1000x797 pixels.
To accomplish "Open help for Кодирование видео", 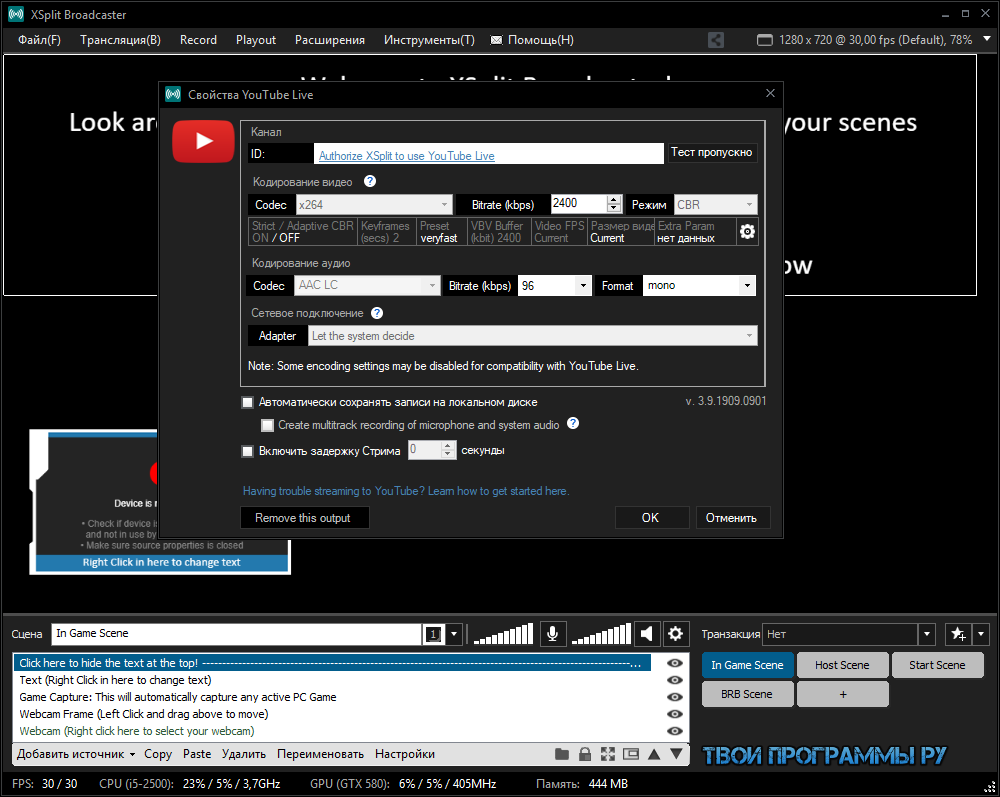I will pyautogui.click(x=370, y=182).
